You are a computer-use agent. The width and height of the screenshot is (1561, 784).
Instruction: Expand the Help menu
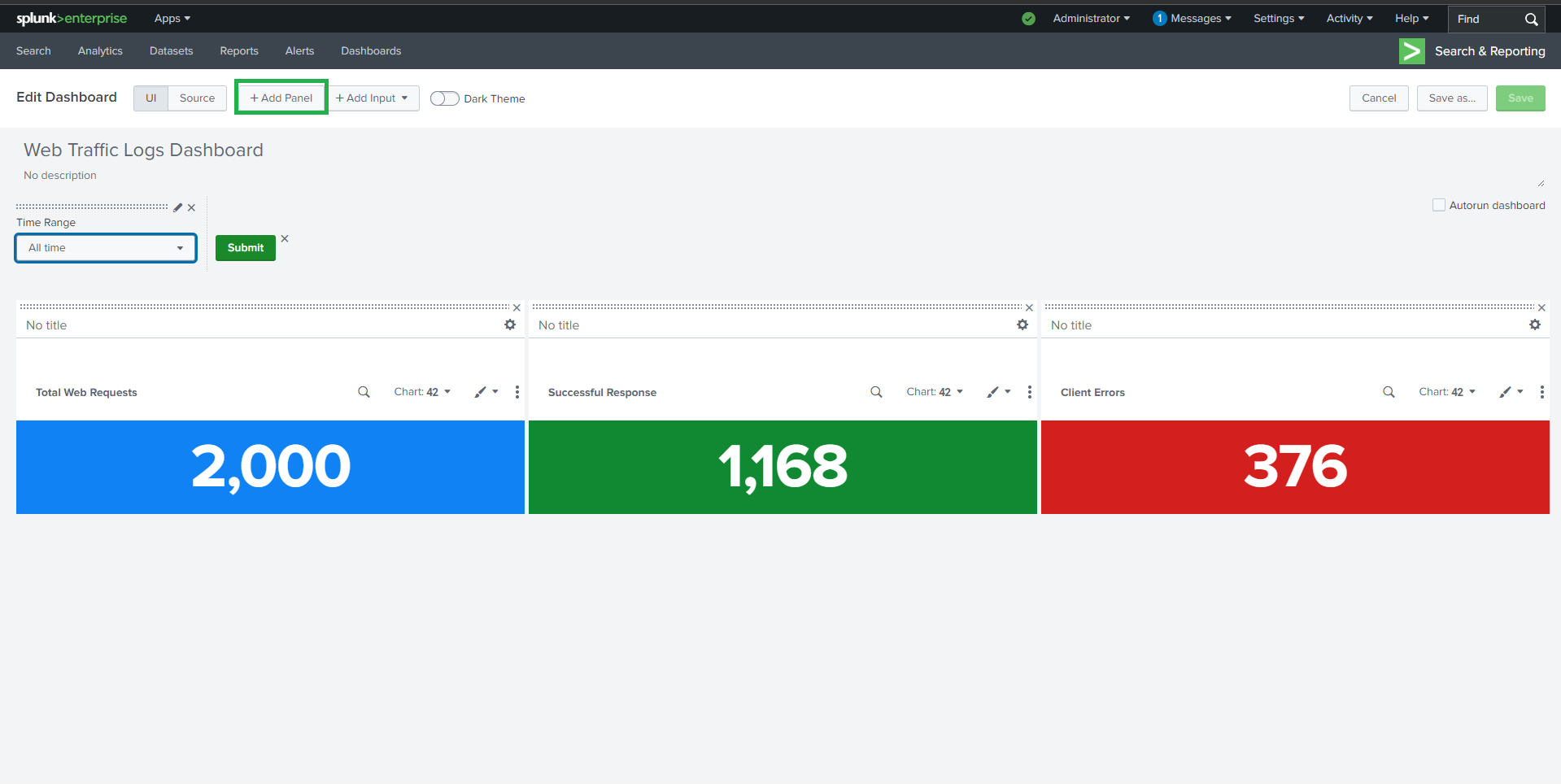pos(1412,18)
